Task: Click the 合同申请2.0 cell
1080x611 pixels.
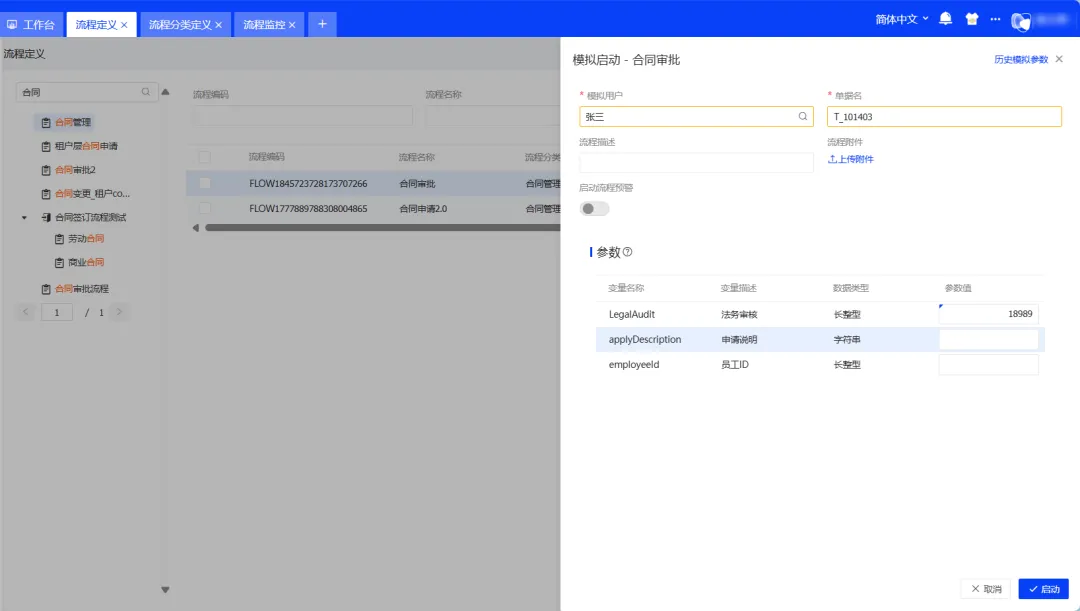Action: pos(423,209)
